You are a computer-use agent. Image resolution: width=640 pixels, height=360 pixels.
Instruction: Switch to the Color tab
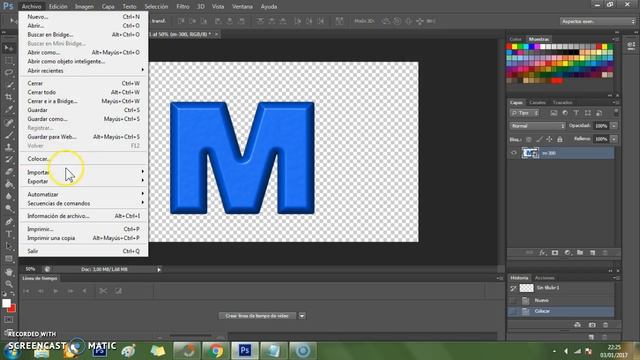(515, 39)
